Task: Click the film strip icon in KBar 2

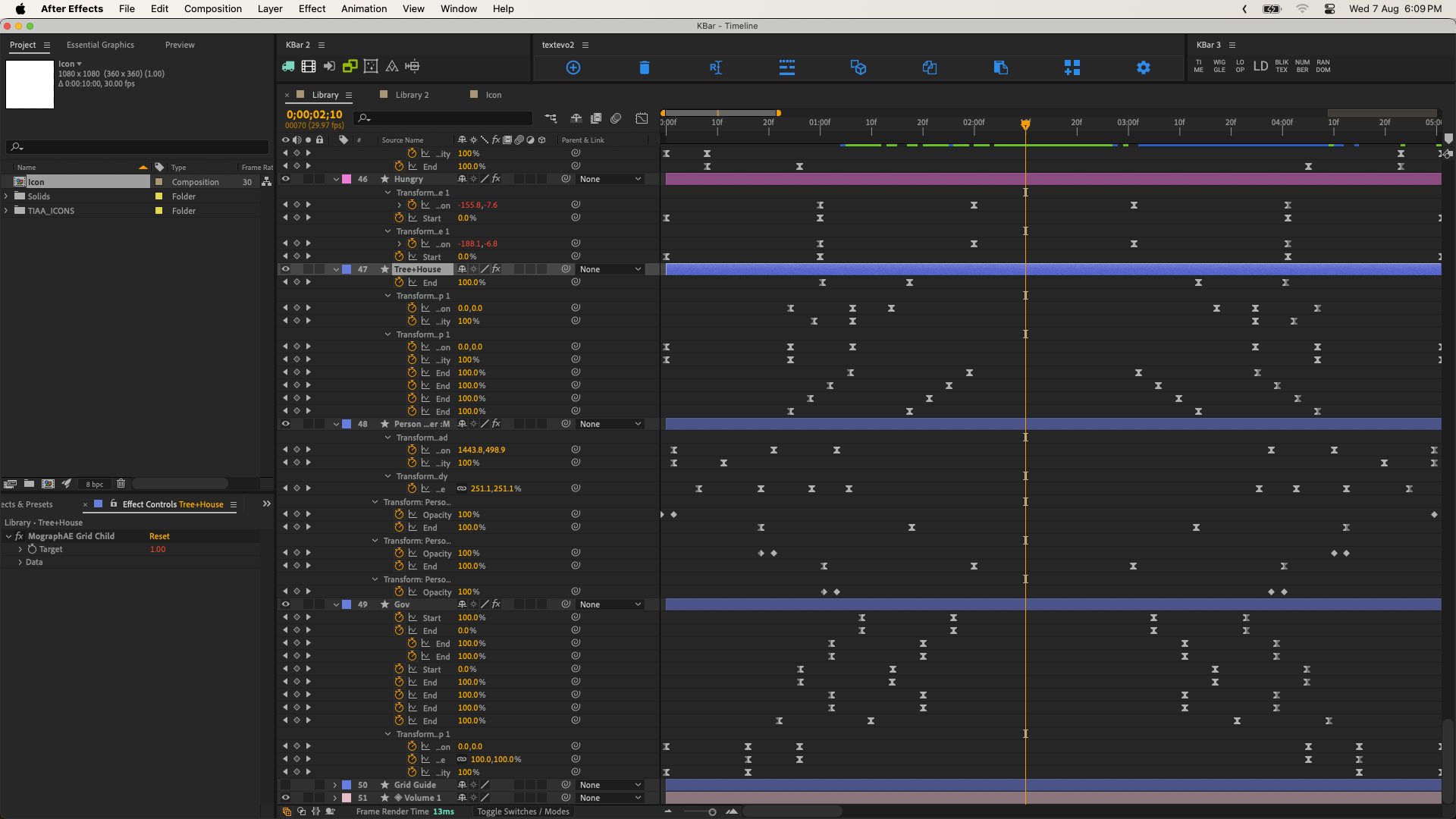Action: pyautogui.click(x=309, y=67)
